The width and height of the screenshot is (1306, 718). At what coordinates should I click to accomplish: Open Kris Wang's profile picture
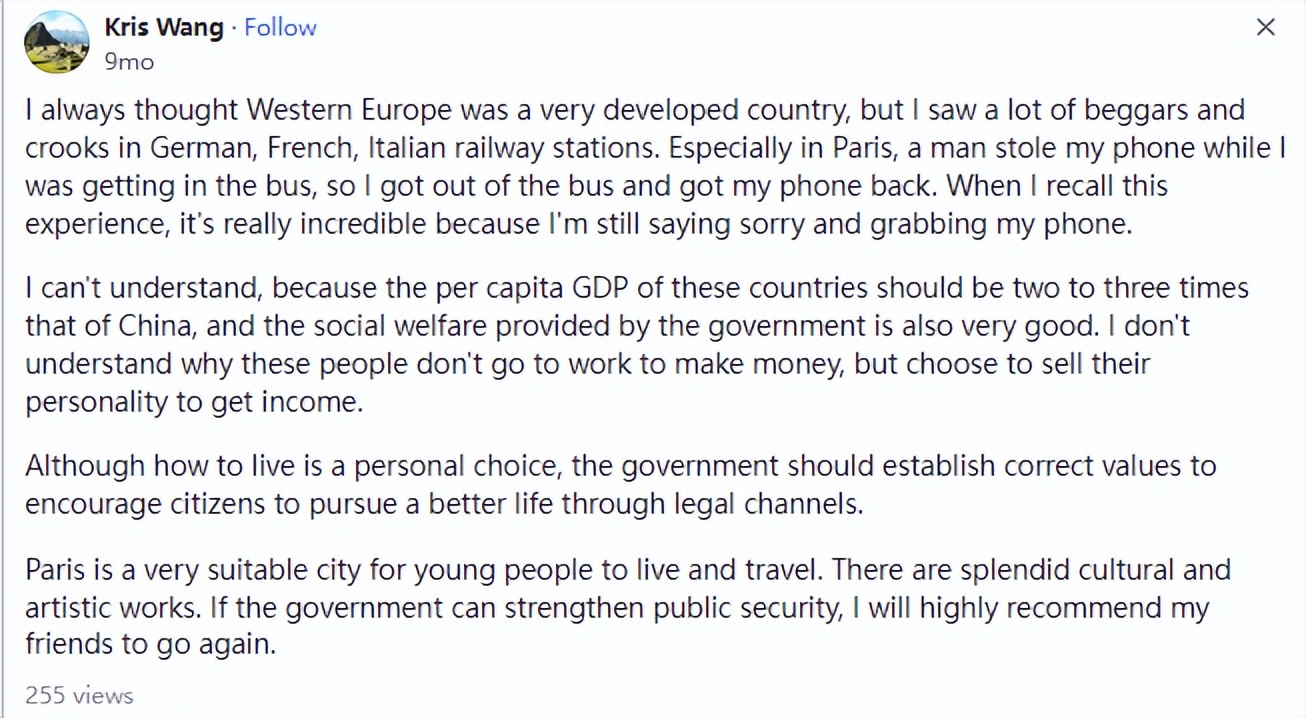click(56, 42)
